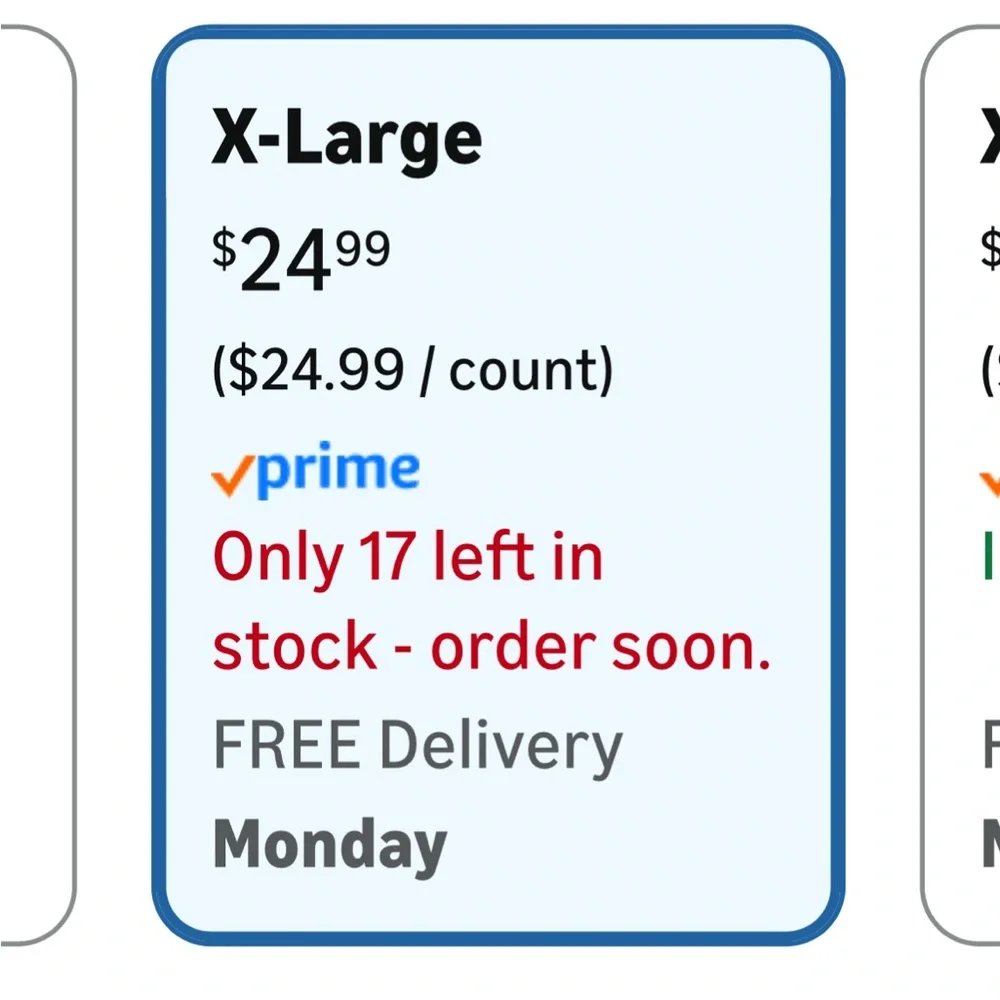Click the partial price on right card

tap(990, 249)
